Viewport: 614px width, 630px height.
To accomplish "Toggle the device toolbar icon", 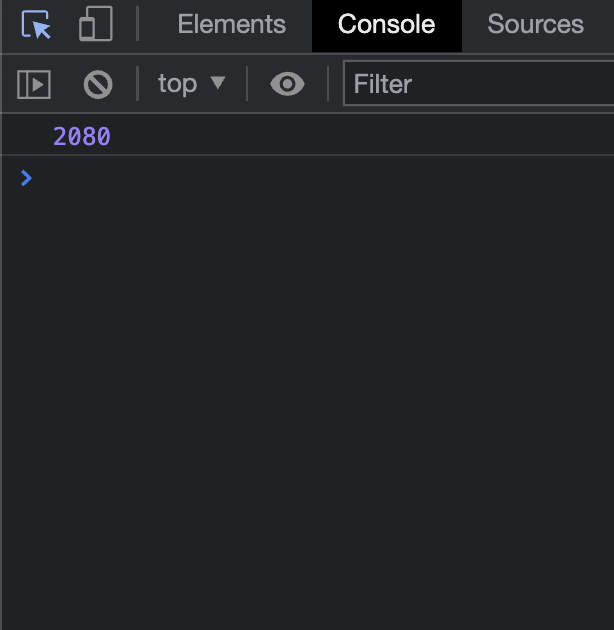I will (96, 24).
